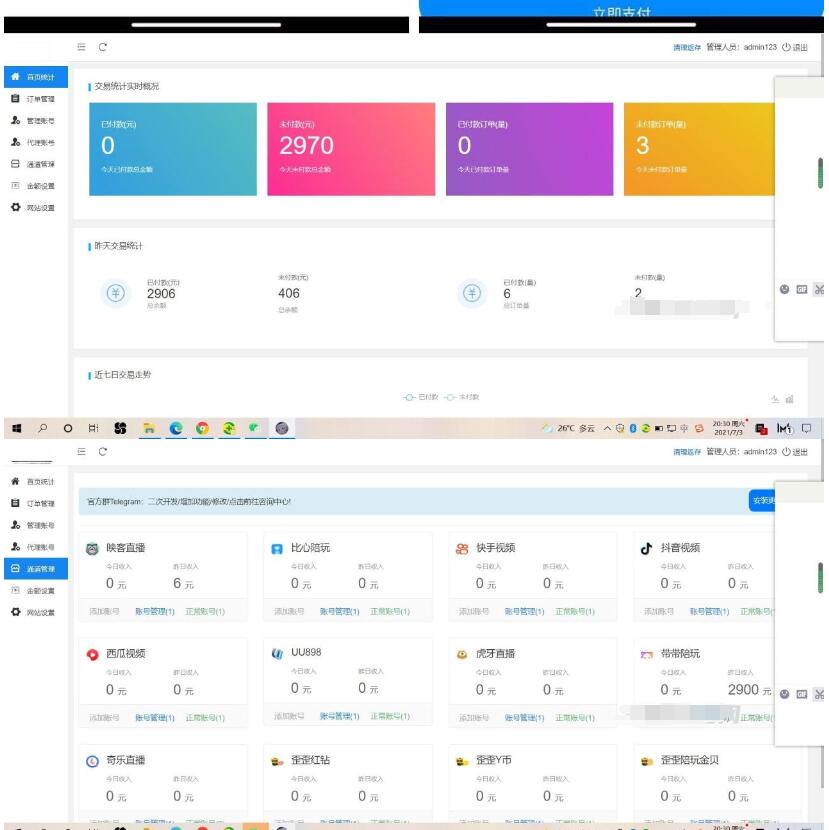Click 退出 logout link in top header
Screen dimensions: 829x830
tap(795, 47)
